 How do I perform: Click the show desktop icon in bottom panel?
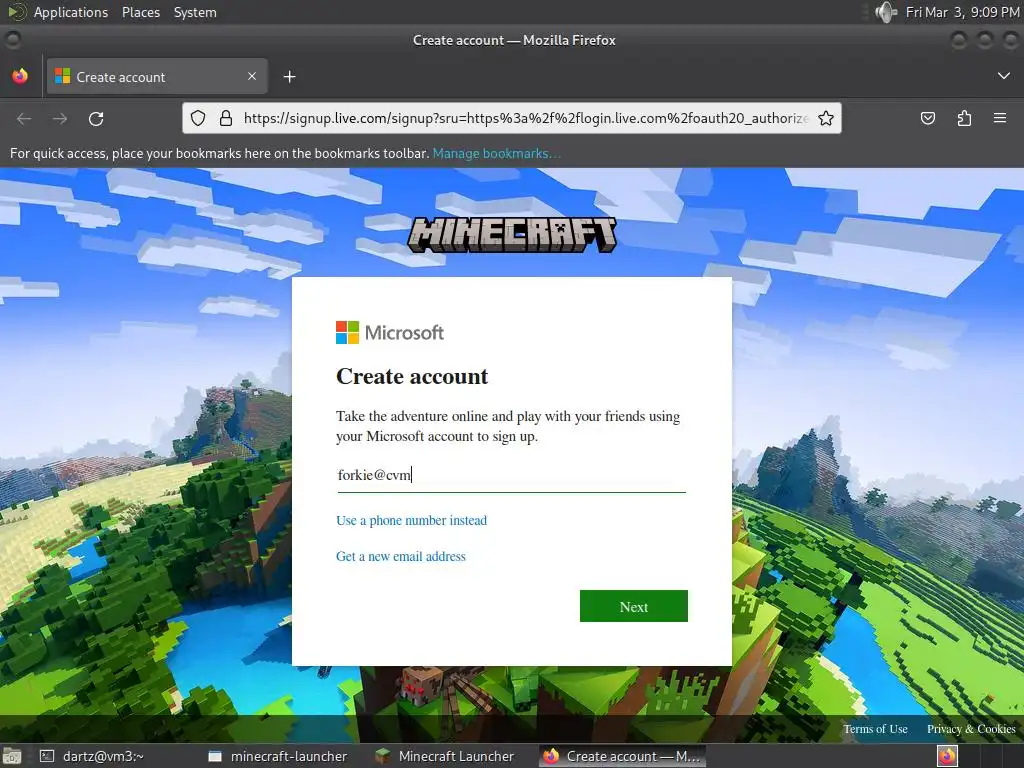12,756
